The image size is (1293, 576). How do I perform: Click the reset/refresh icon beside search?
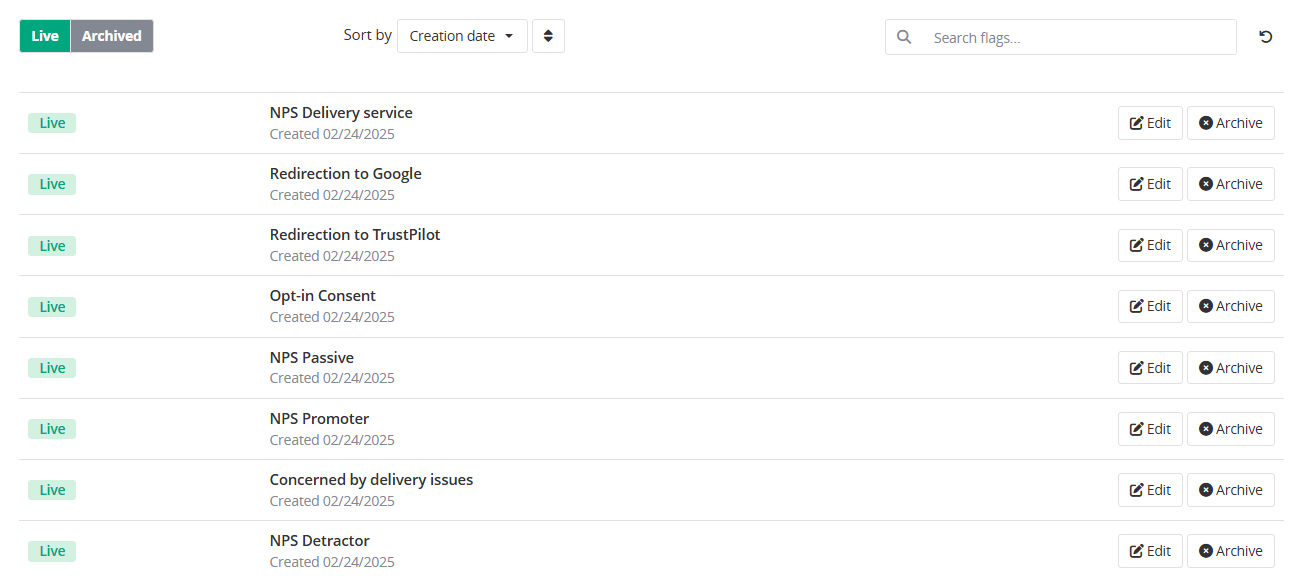point(1265,37)
